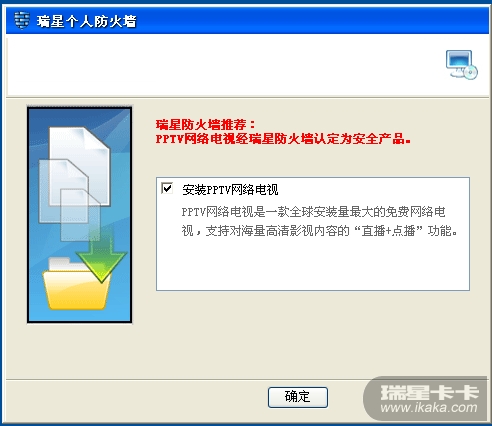Click empty space inside the options list box
The image size is (492, 426).
313,263
